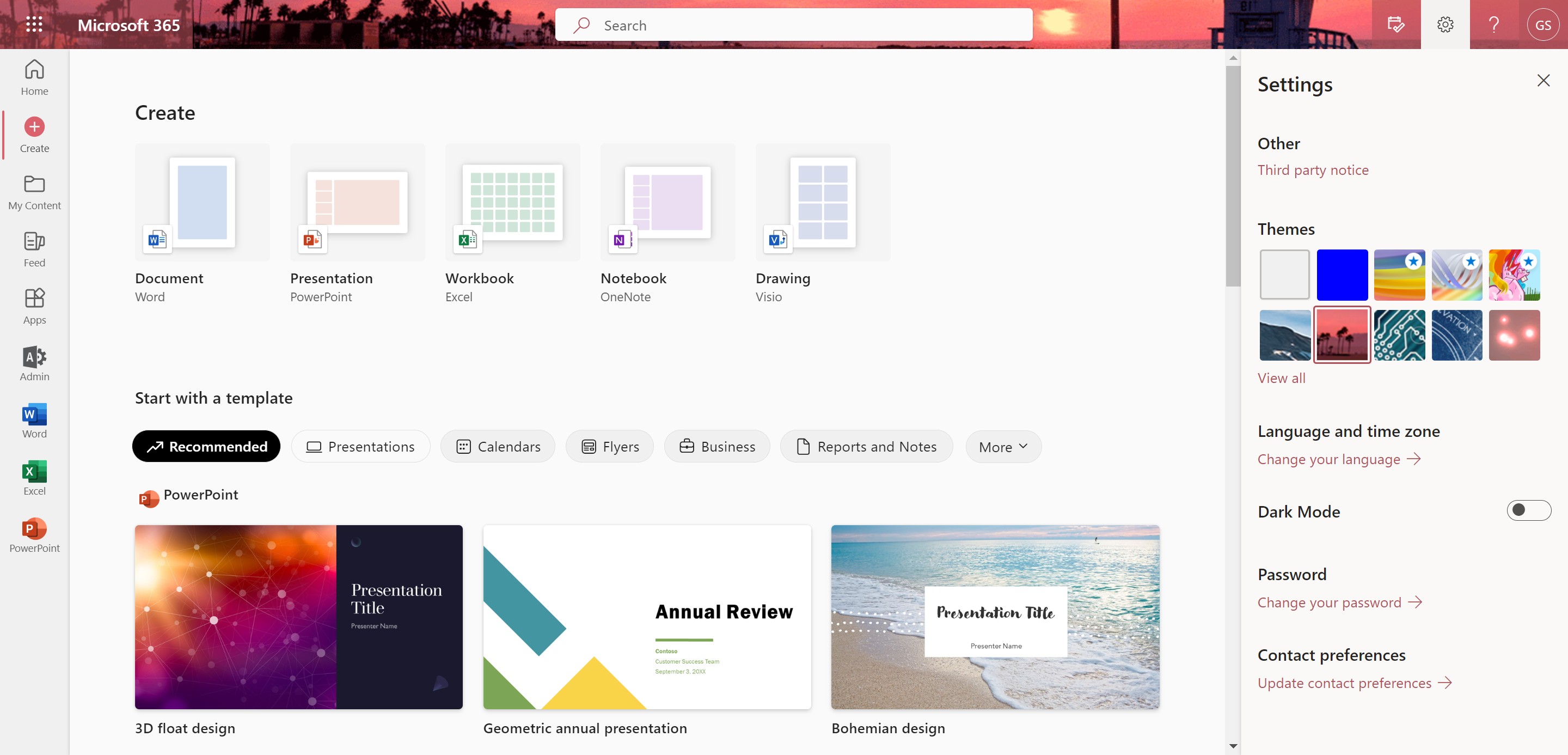Click Update contact preferences link
The width and height of the screenshot is (1568, 755).
(x=1355, y=683)
